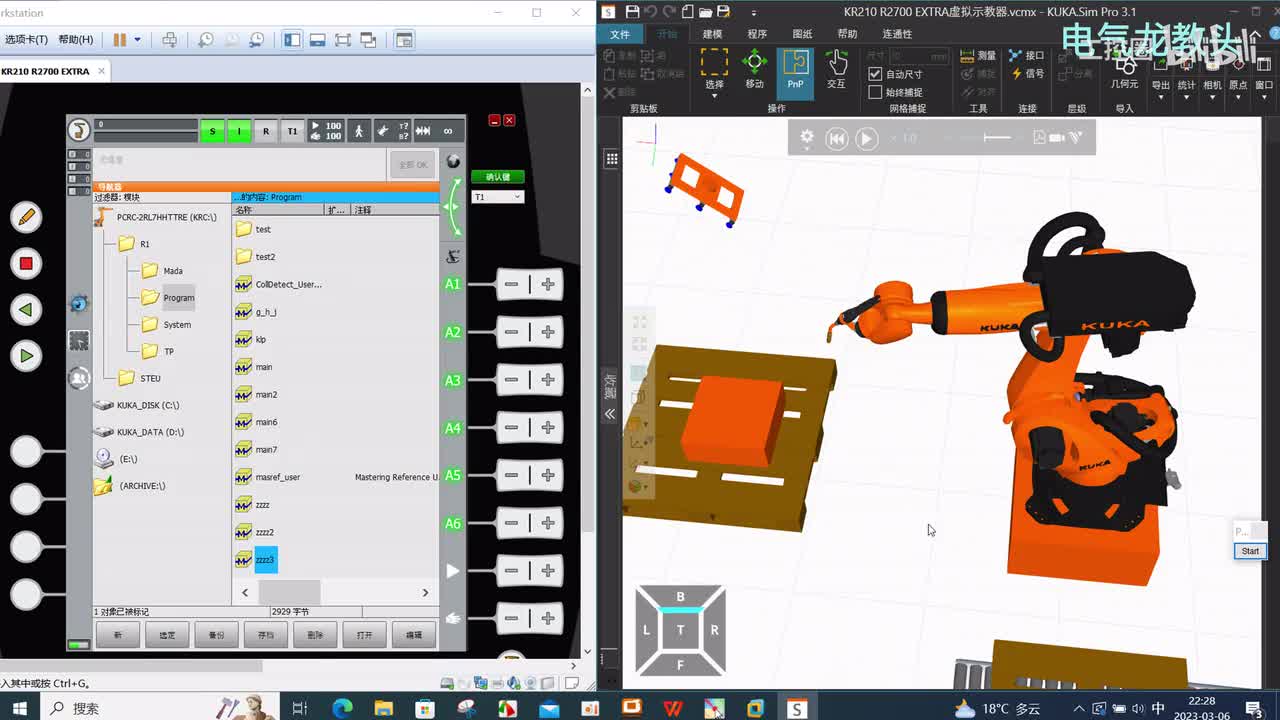This screenshot has height=720, width=1280.
Task: Click the 接口 (Interface) connection tool
Action: coord(1026,56)
